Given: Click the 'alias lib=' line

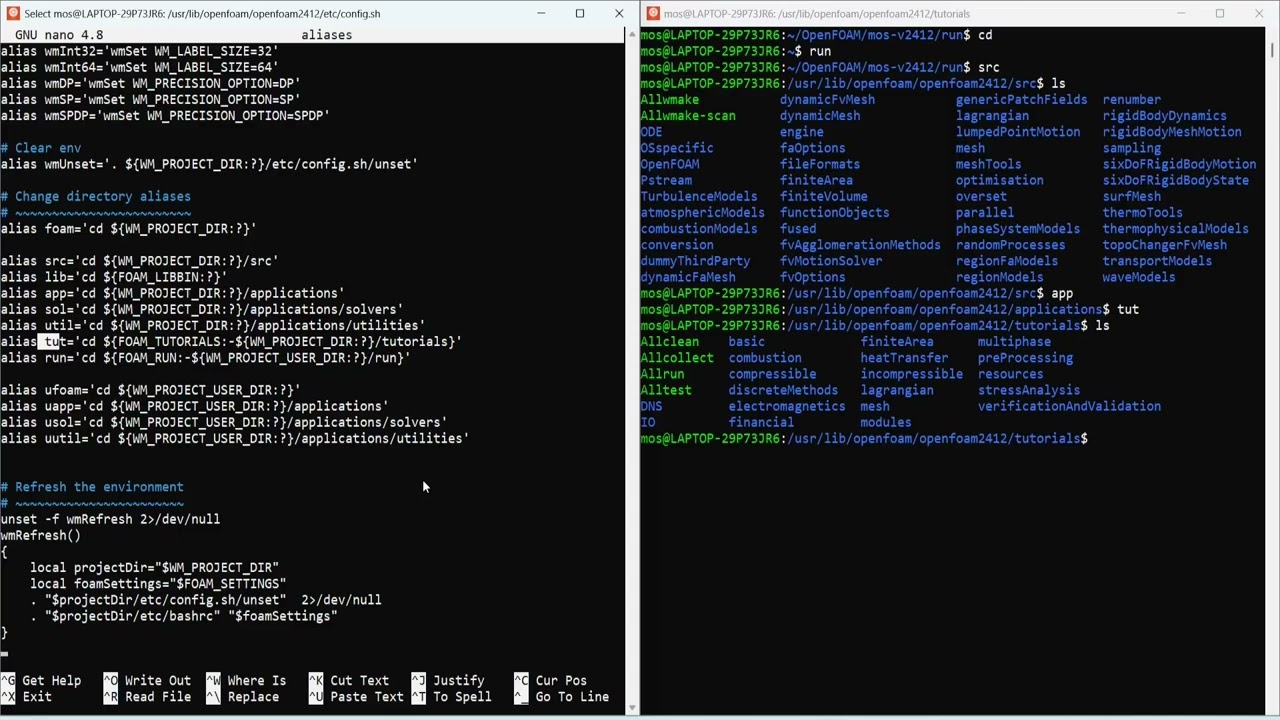Looking at the screenshot, I should point(114,276).
